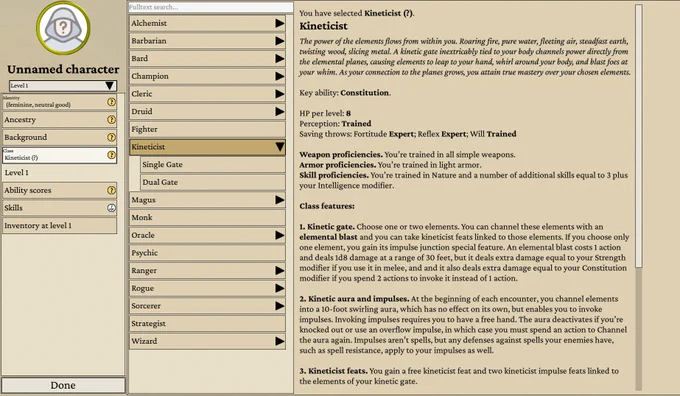Expand the Champion class arrow
The width and height of the screenshot is (680, 396).
tap(280, 76)
